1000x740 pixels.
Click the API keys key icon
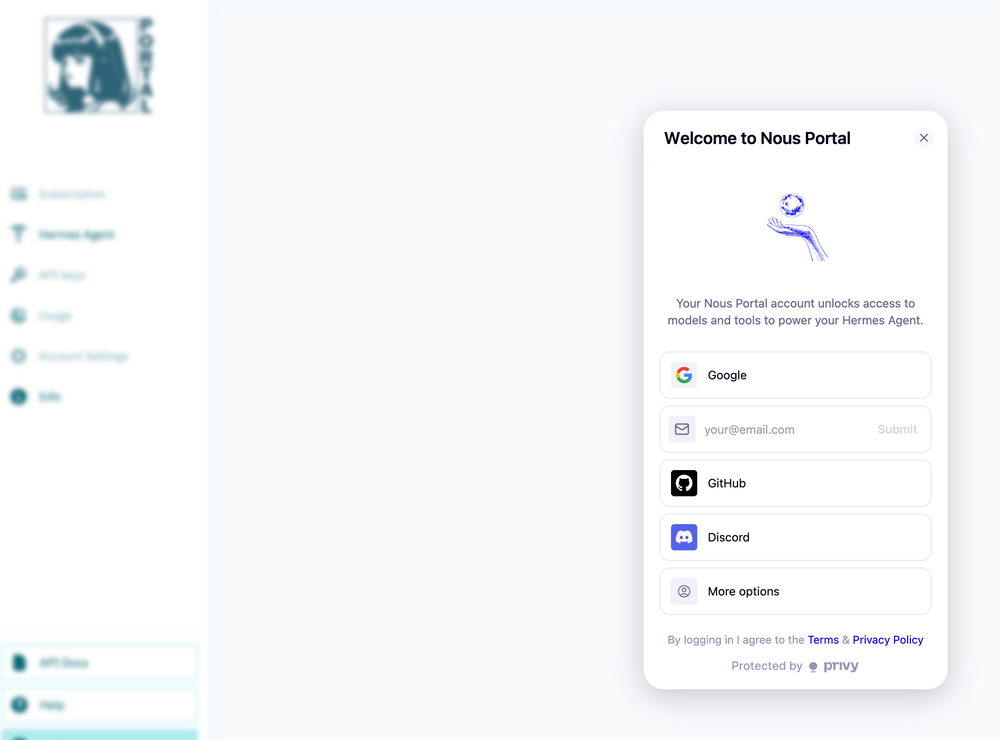click(x=18, y=275)
